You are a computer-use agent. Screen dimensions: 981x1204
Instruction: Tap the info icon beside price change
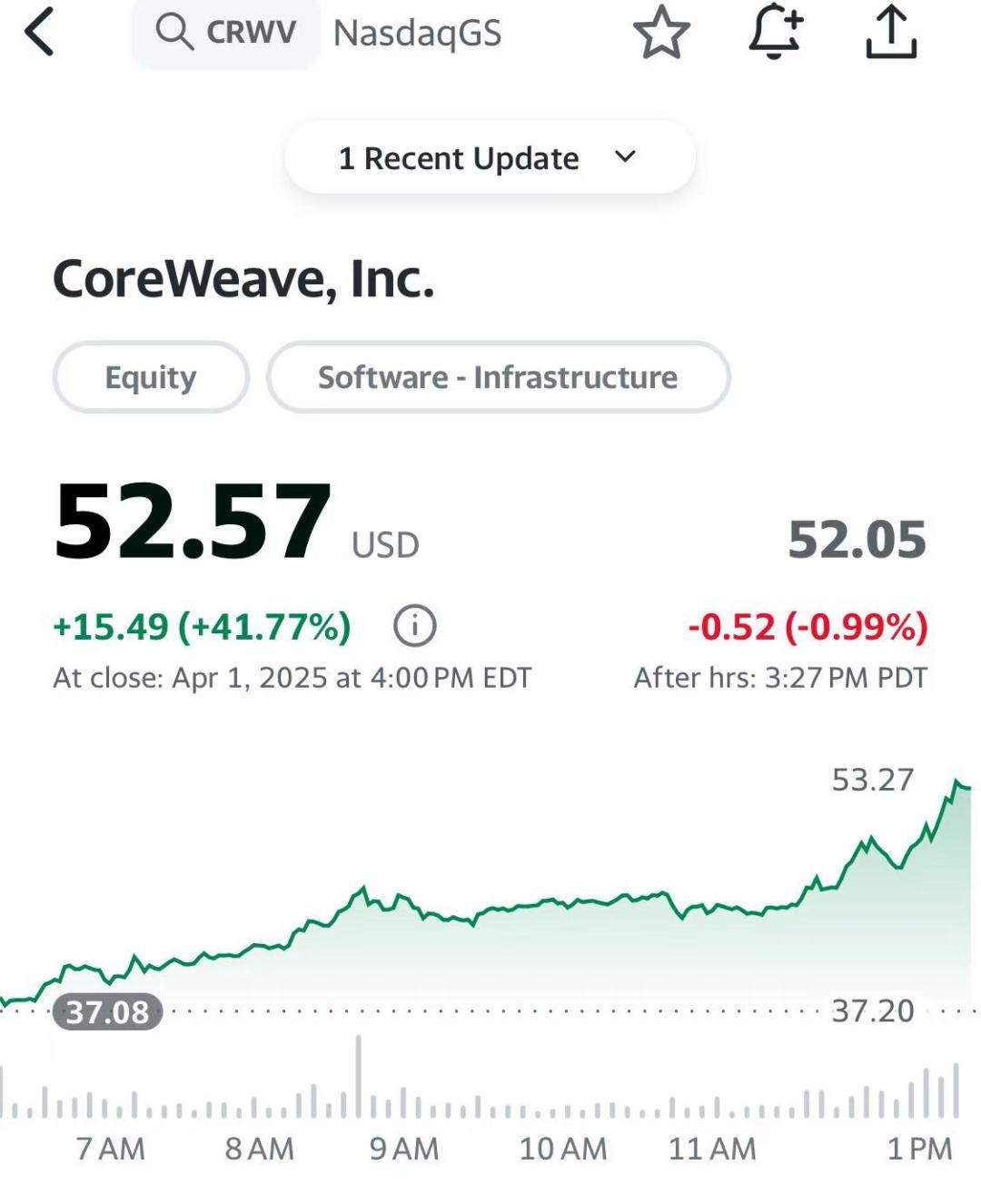(x=415, y=626)
